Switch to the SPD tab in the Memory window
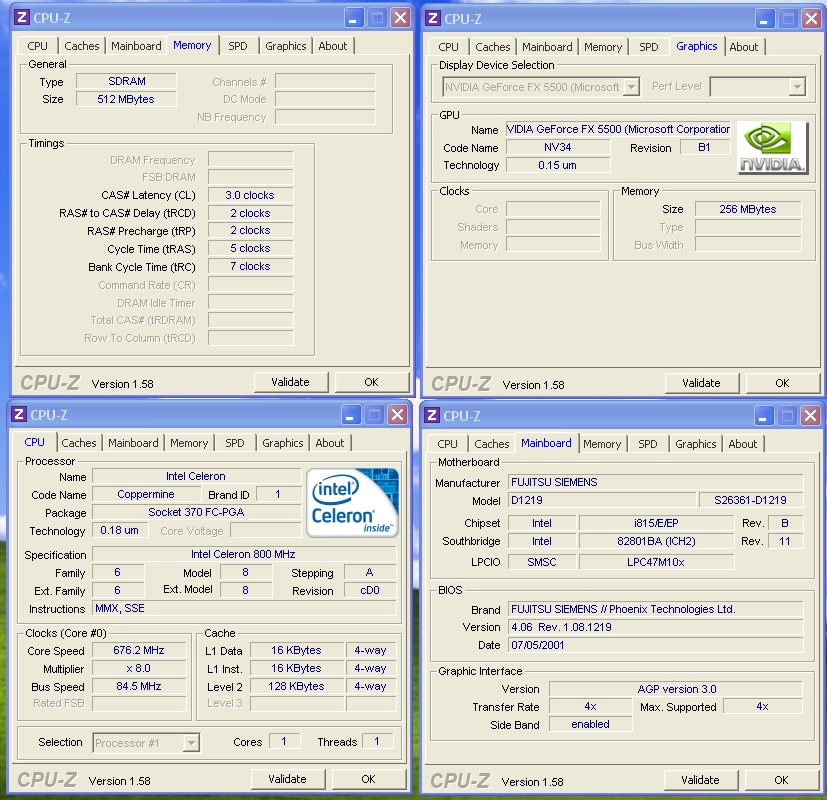827x800 pixels. click(237, 46)
